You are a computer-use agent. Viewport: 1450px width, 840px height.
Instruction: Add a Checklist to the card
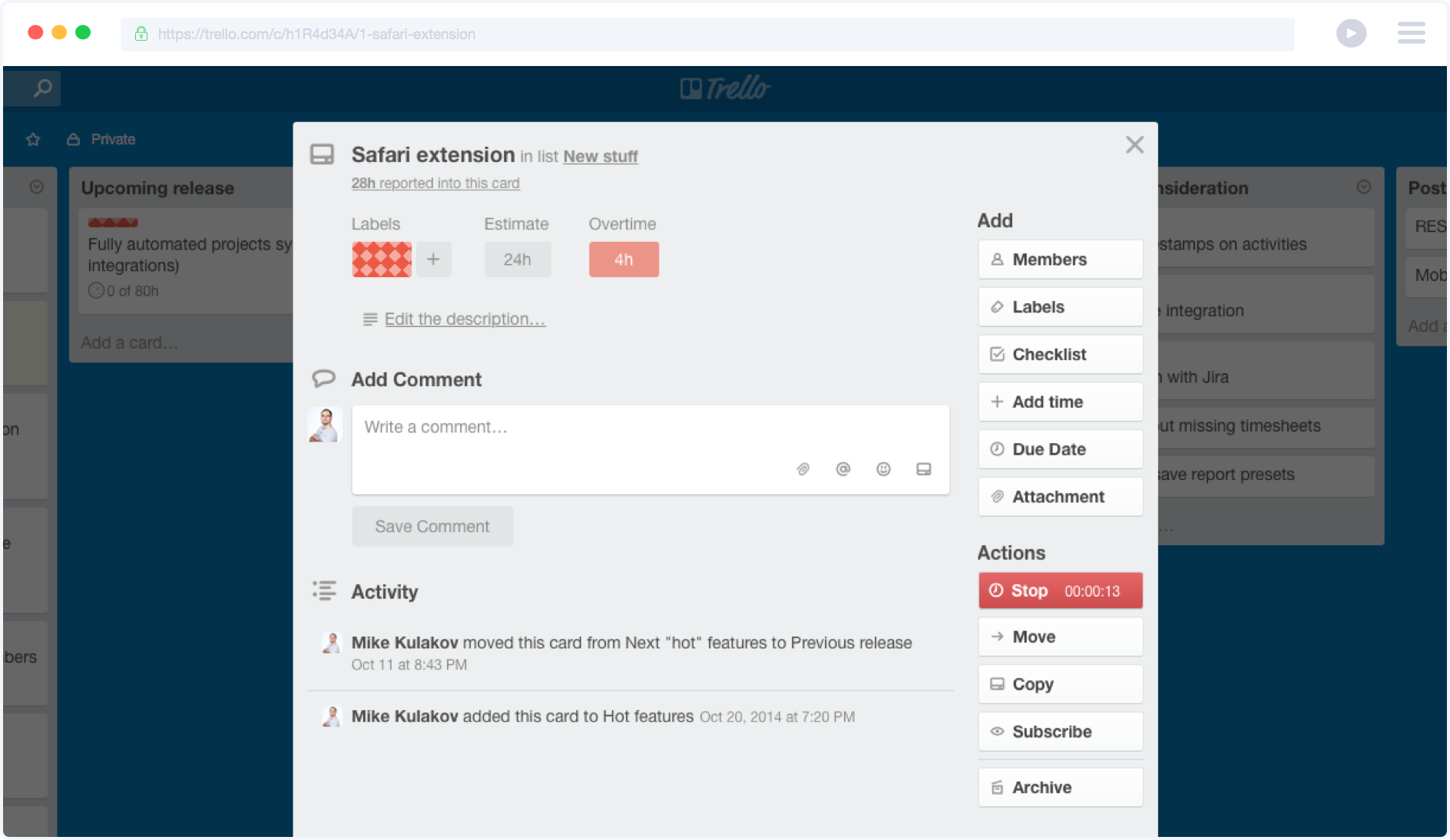coord(1061,355)
